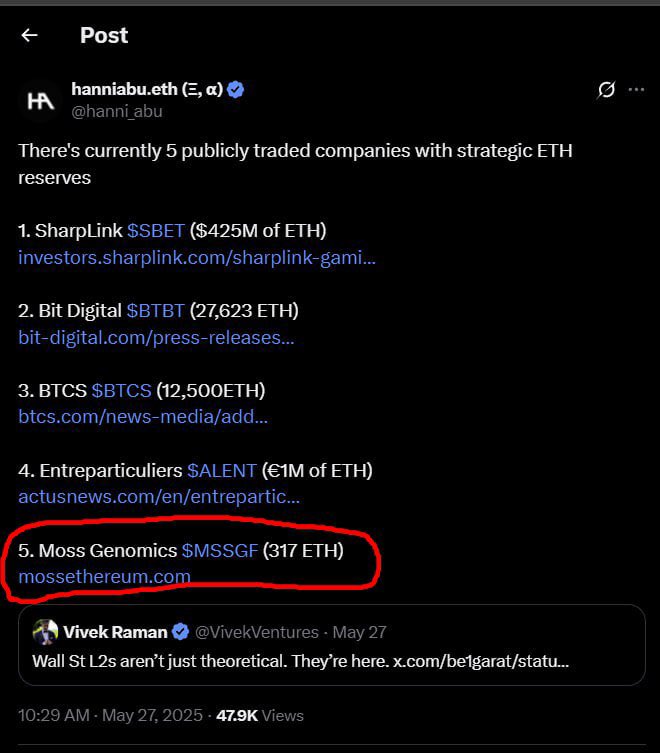
Task: Click the back arrow icon
Action: pyautogui.click(x=29, y=35)
